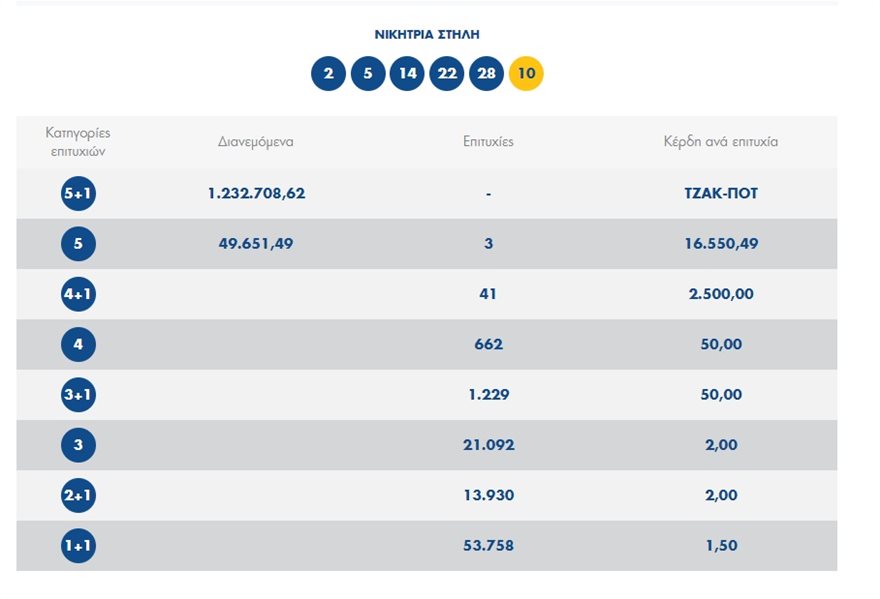Click the ΤΖΑΚ-ΠΟΤ text

coord(714,194)
